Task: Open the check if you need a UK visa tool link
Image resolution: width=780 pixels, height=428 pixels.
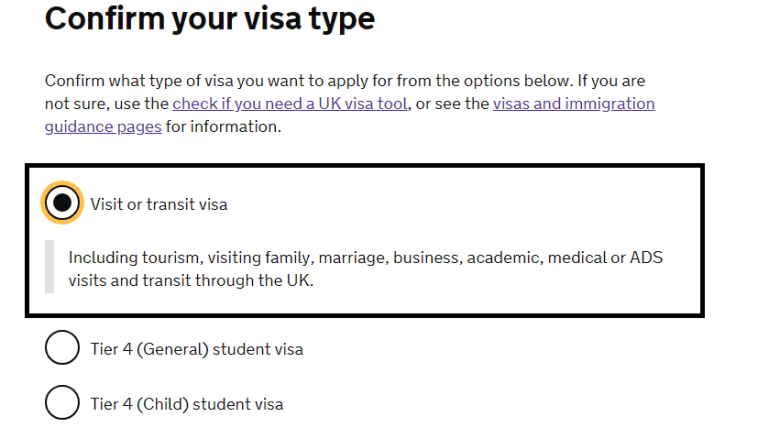Action: coord(290,104)
